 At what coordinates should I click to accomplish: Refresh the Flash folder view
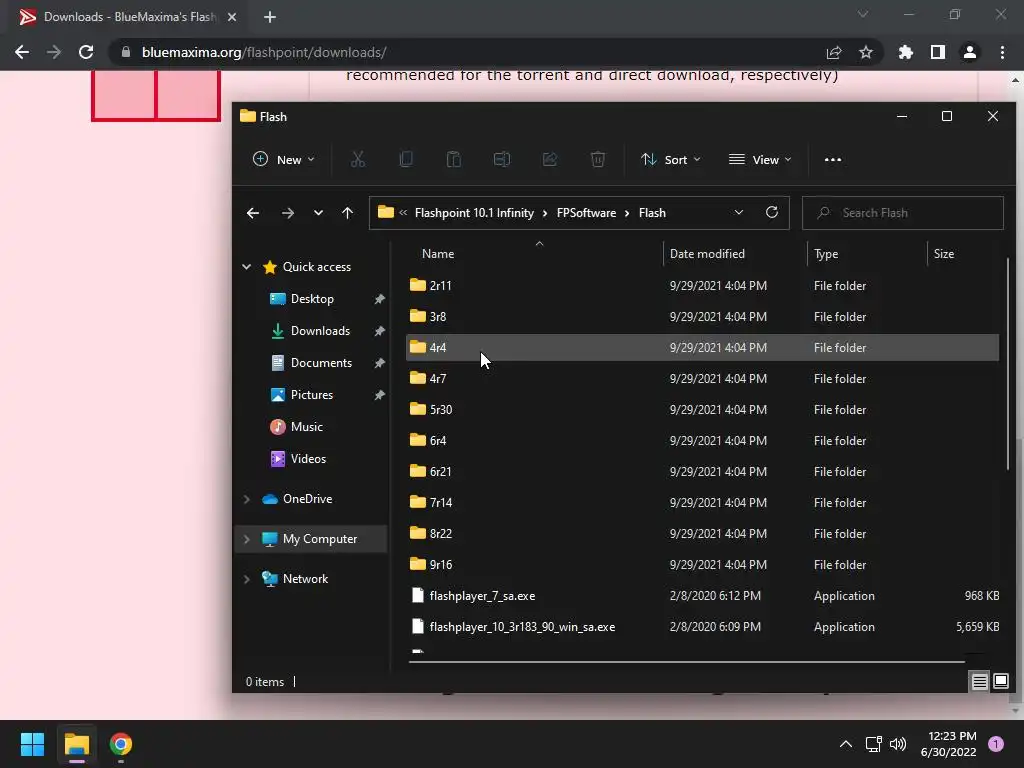[x=772, y=212]
